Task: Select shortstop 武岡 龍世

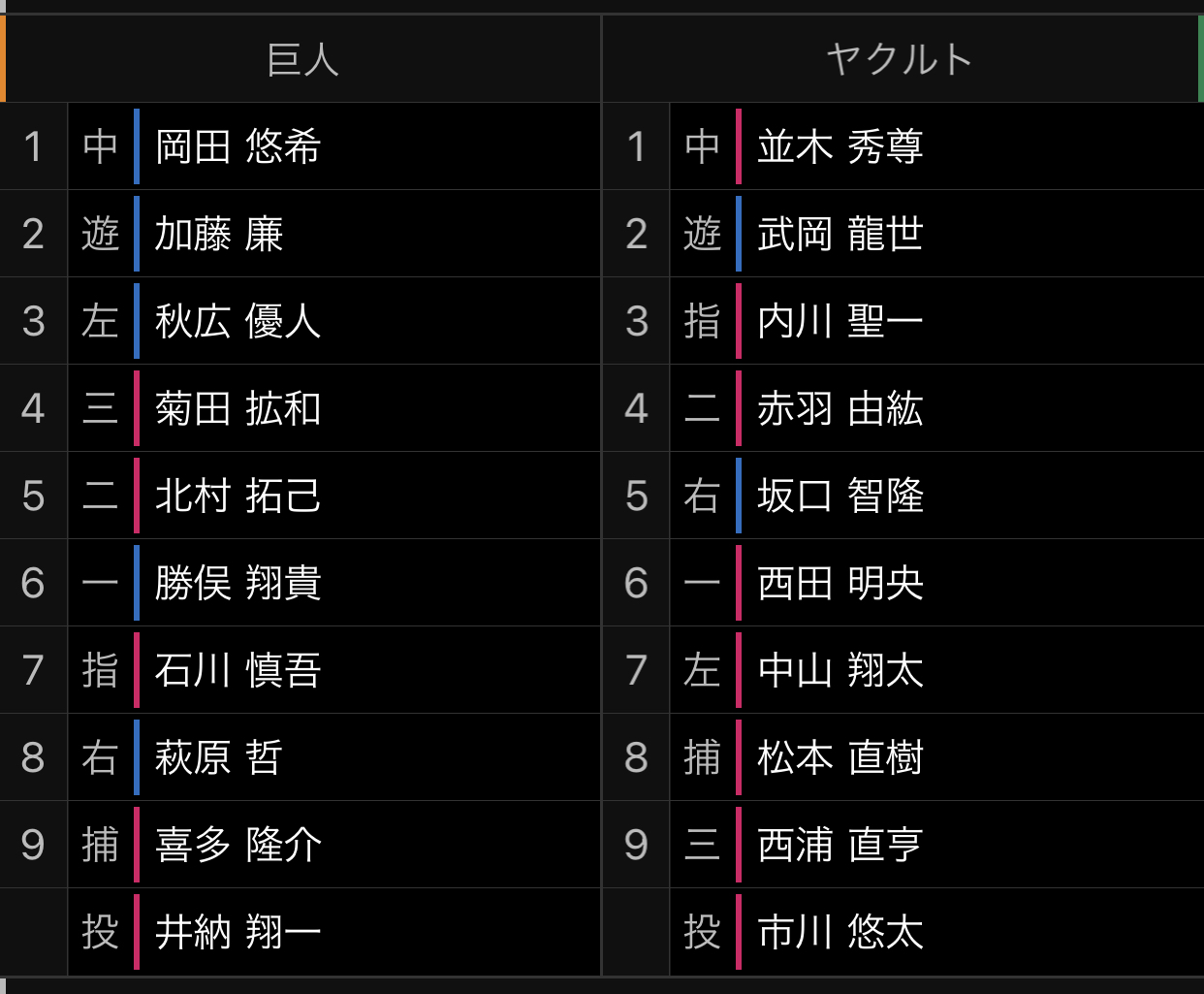Action: pyautogui.click(x=840, y=234)
